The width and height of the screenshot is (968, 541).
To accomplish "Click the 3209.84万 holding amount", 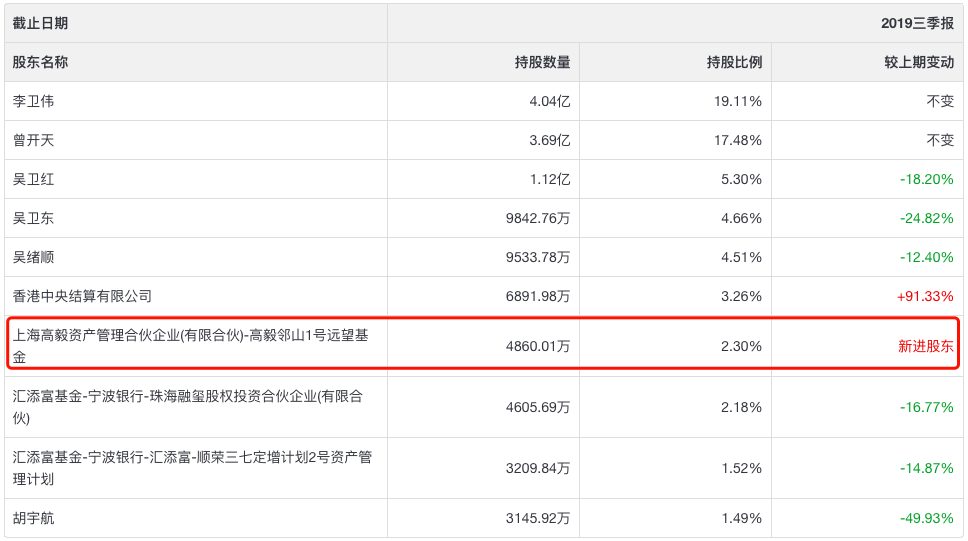I will click(x=538, y=468).
